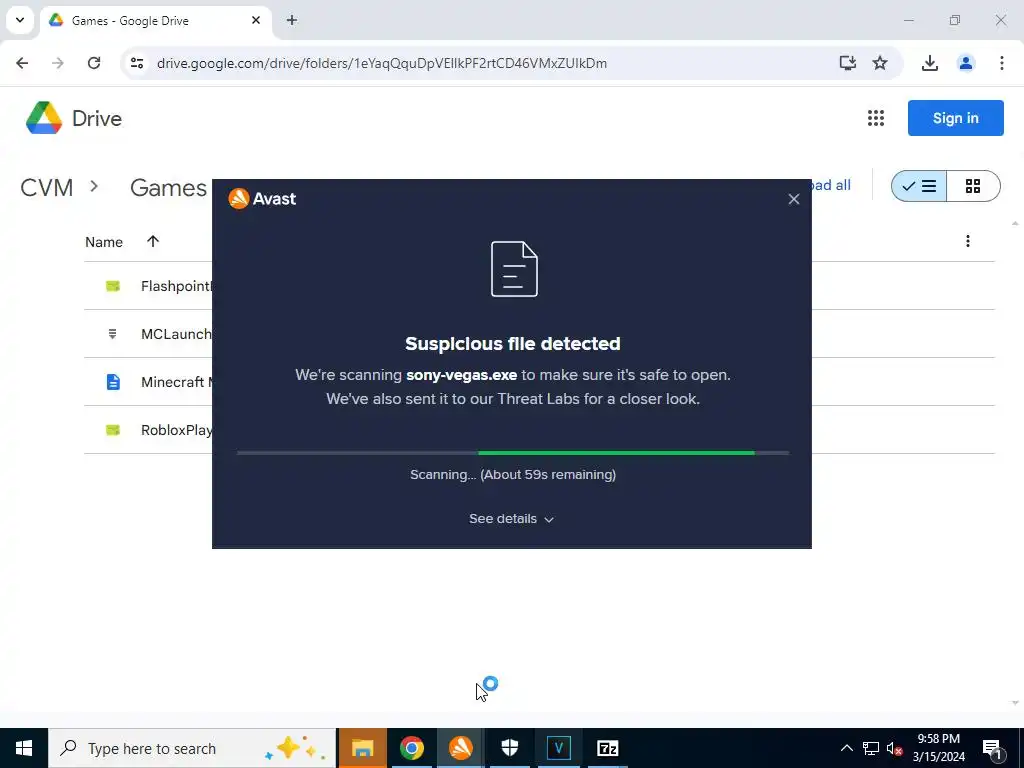Select the Minecraft document row
The width and height of the screenshot is (1024, 768).
[539, 381]
